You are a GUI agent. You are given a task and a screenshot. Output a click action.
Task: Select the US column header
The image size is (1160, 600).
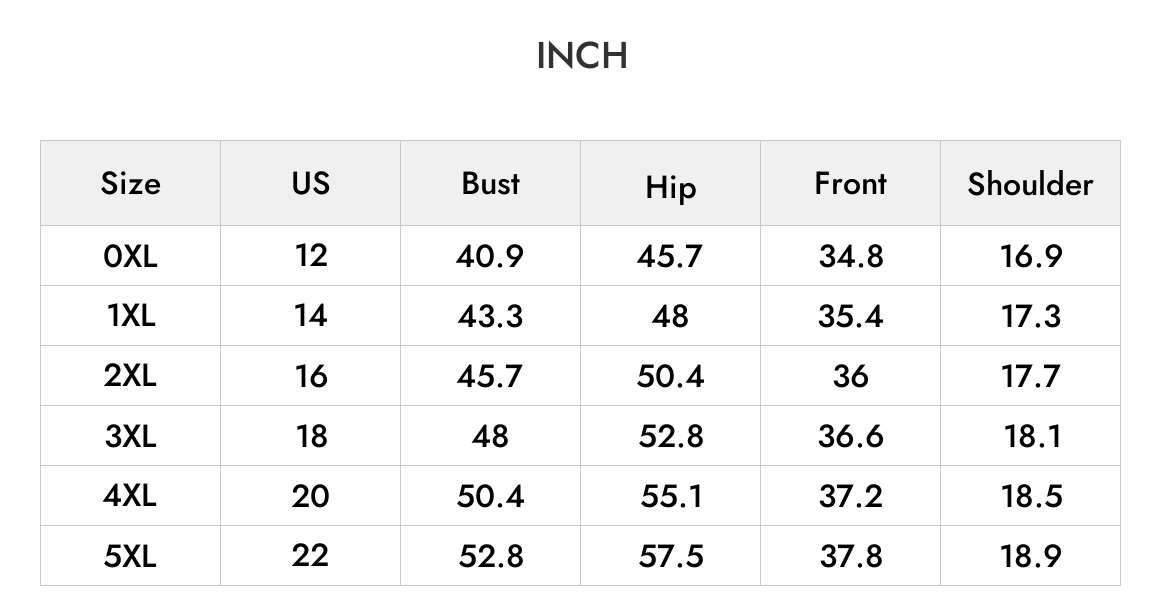[311, 183]
